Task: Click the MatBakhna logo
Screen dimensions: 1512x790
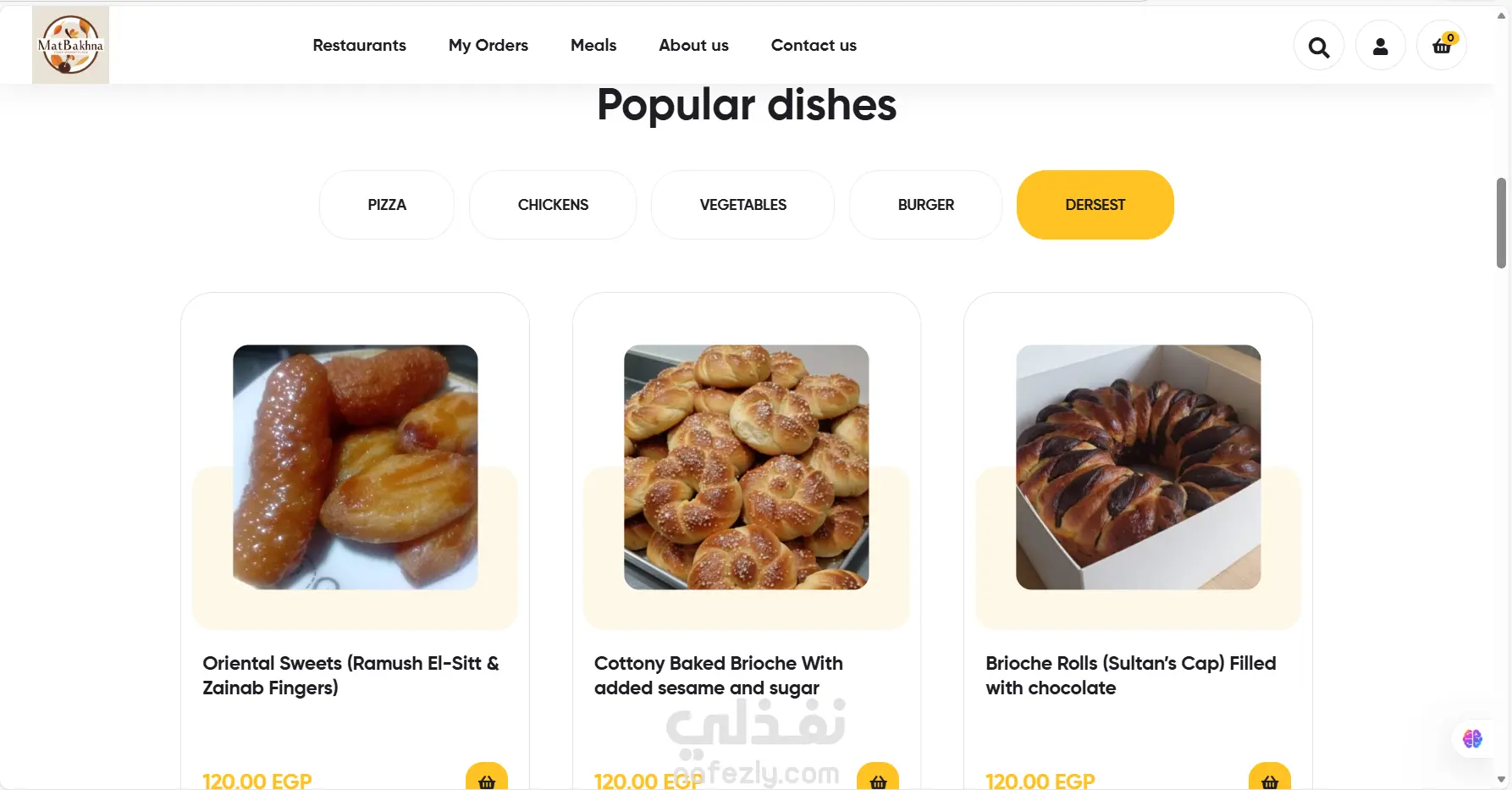Action: (70, 45)
